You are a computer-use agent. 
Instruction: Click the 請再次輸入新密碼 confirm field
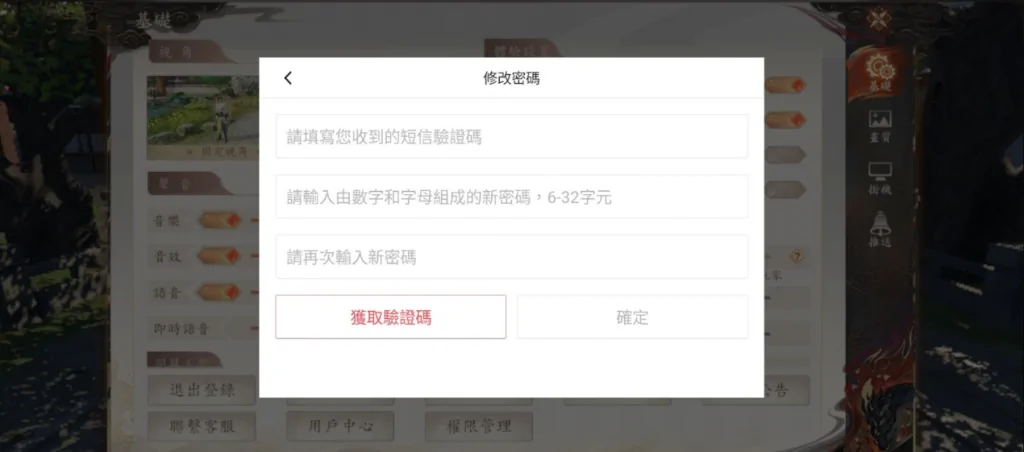[x=511, y=257]
